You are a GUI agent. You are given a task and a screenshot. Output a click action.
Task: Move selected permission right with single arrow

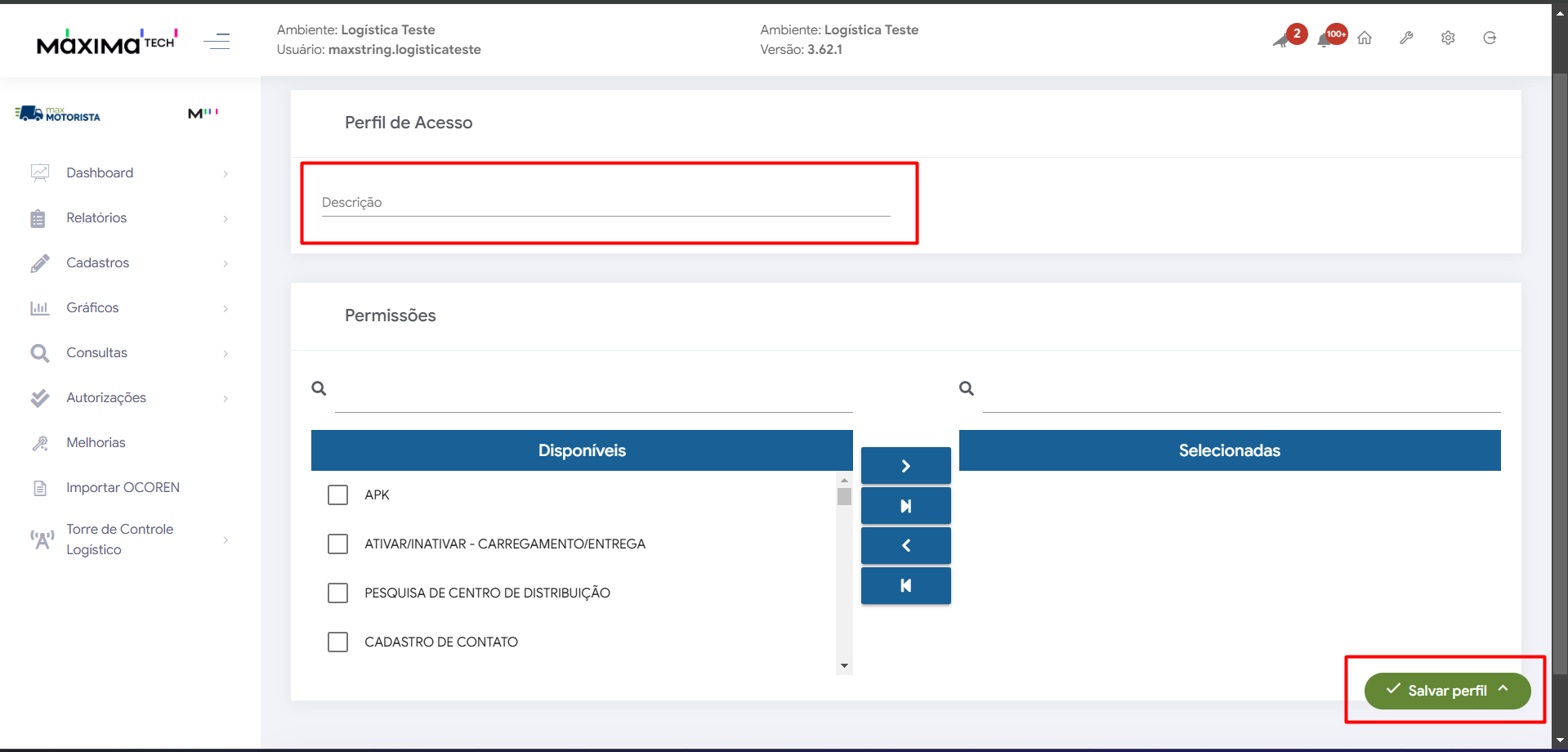tap(905, 466)
